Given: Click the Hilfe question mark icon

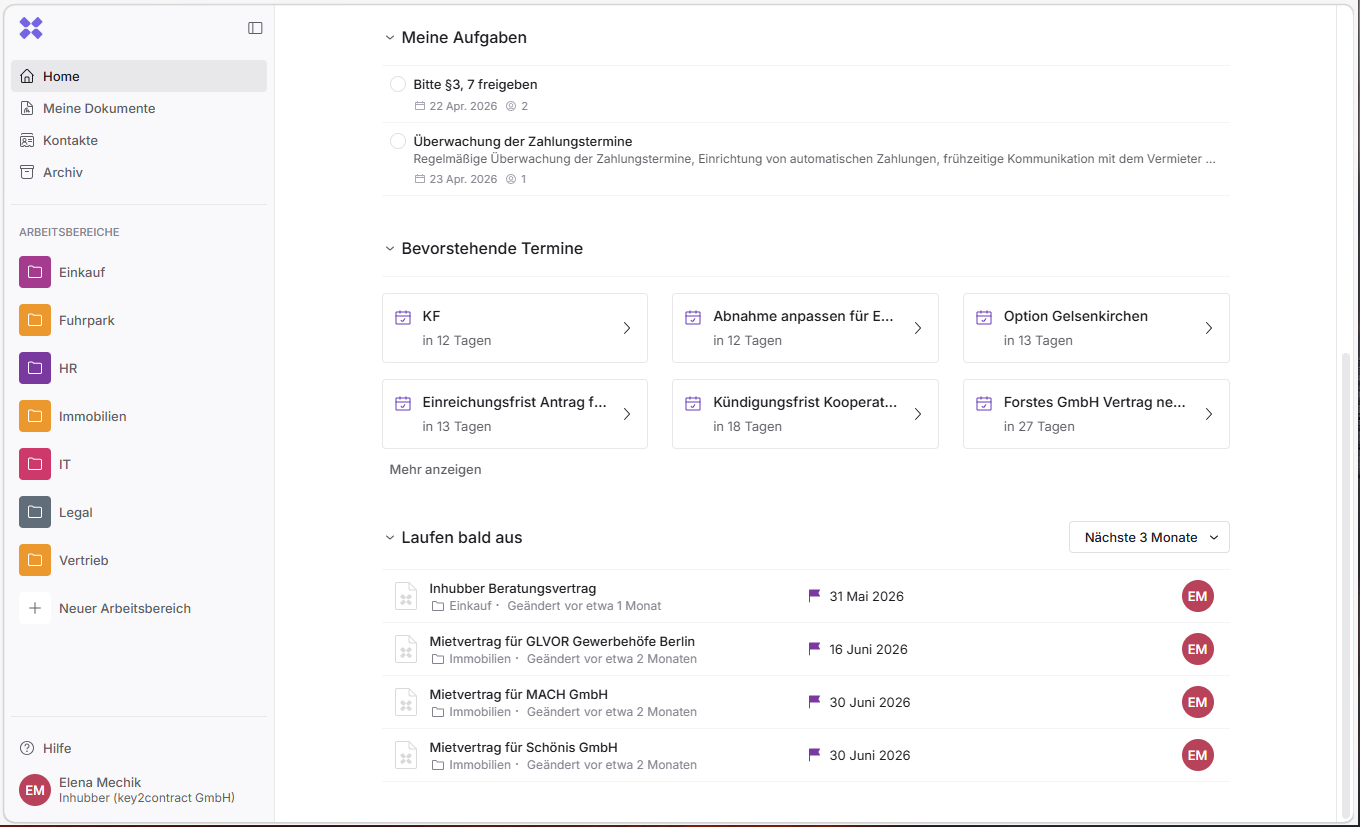Looking at the screenshot, I should click(27, 748).
